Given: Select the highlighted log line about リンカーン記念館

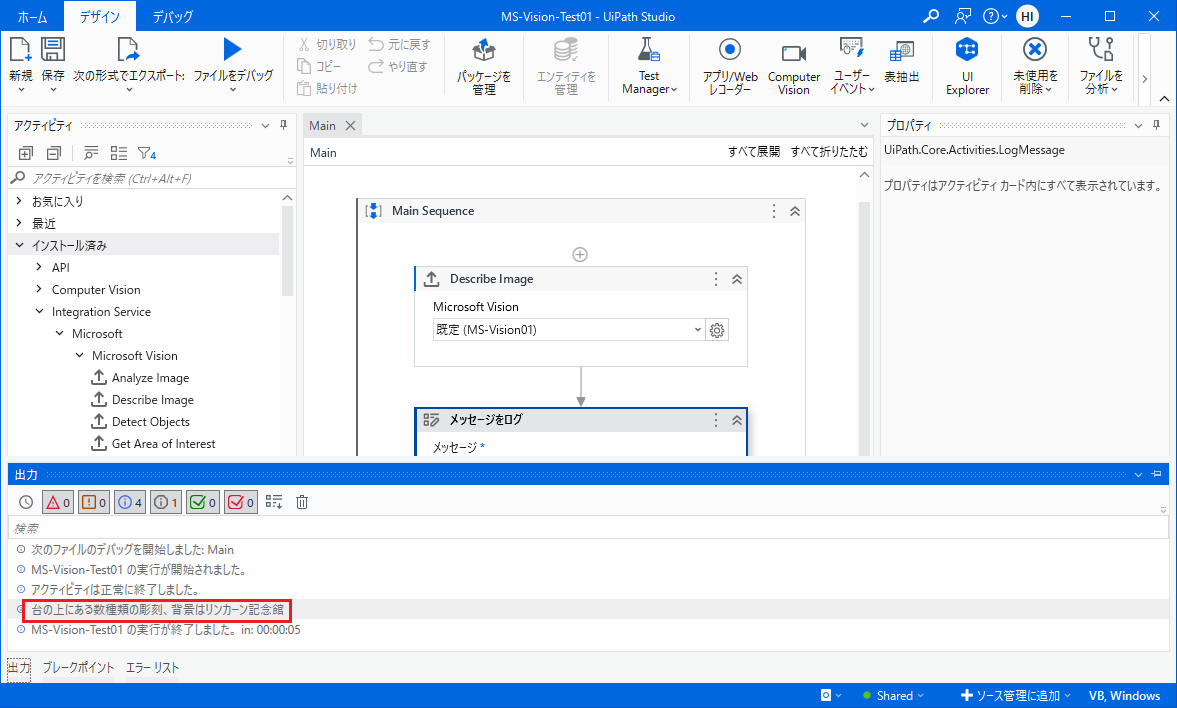Looking at the screenshot, I should pyautogui.click(x=158, y=610).
